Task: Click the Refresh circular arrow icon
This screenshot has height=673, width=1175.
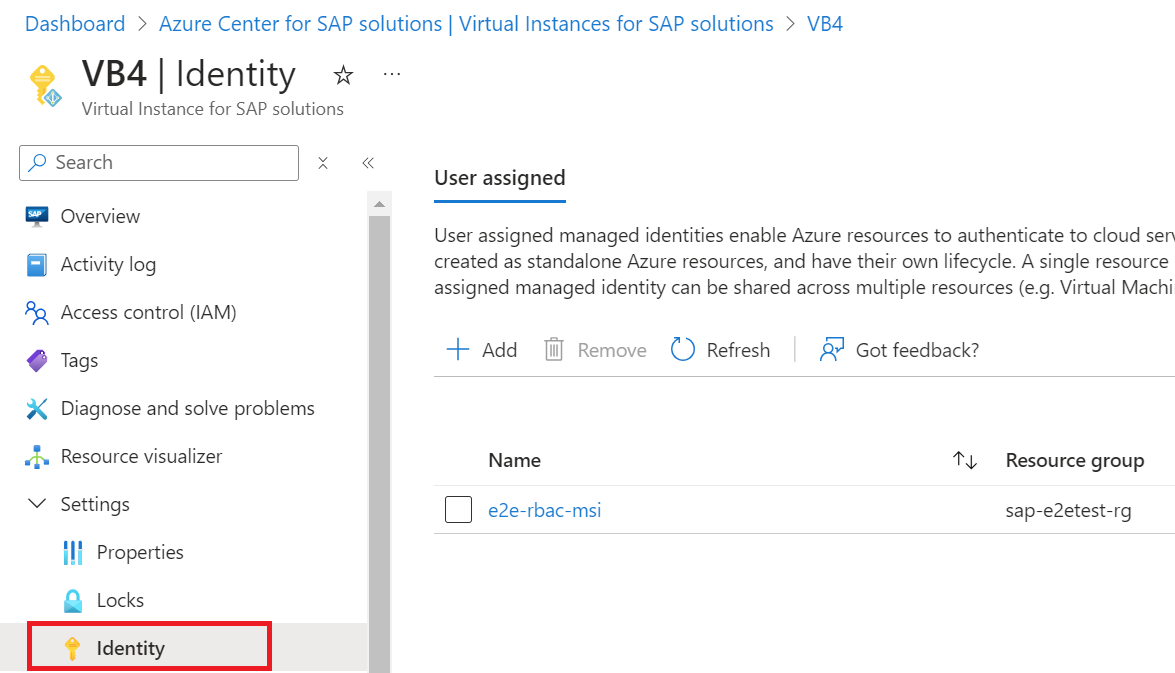Action: 683,349
